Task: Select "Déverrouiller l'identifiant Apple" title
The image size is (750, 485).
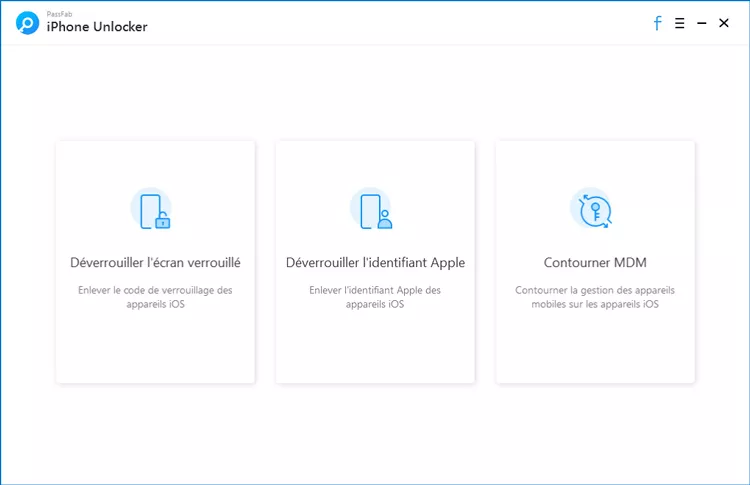Action: [x=375, y=263]
